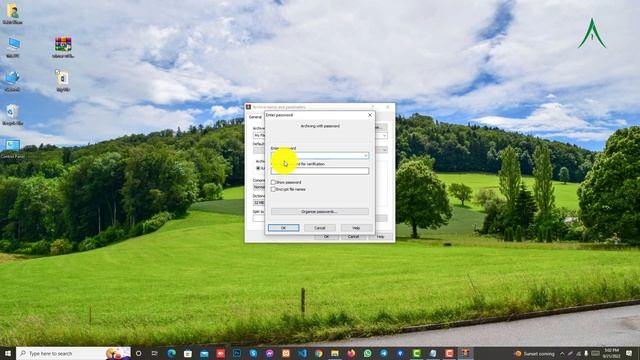Screen dimensions: 640x360
Task: Click the Cortana circle on the taskbar
Action: pos(138,353)
